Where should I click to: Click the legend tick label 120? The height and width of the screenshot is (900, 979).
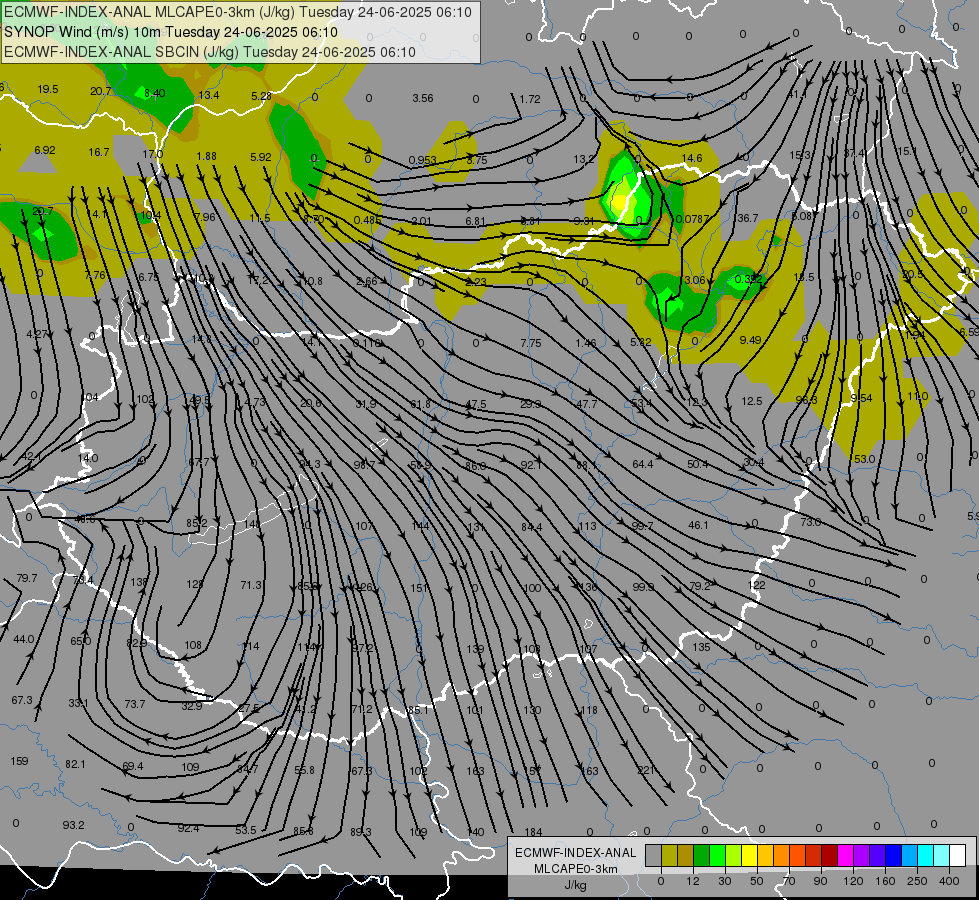(853, 881)
